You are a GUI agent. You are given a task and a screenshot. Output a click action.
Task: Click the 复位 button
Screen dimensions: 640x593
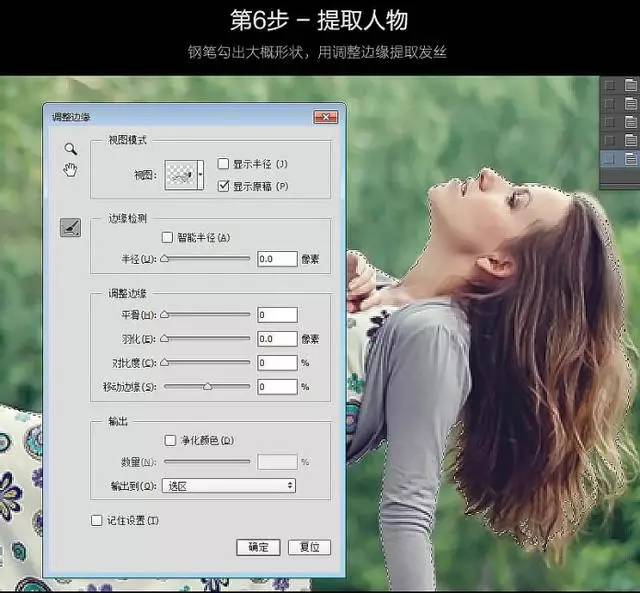(309, 547)
